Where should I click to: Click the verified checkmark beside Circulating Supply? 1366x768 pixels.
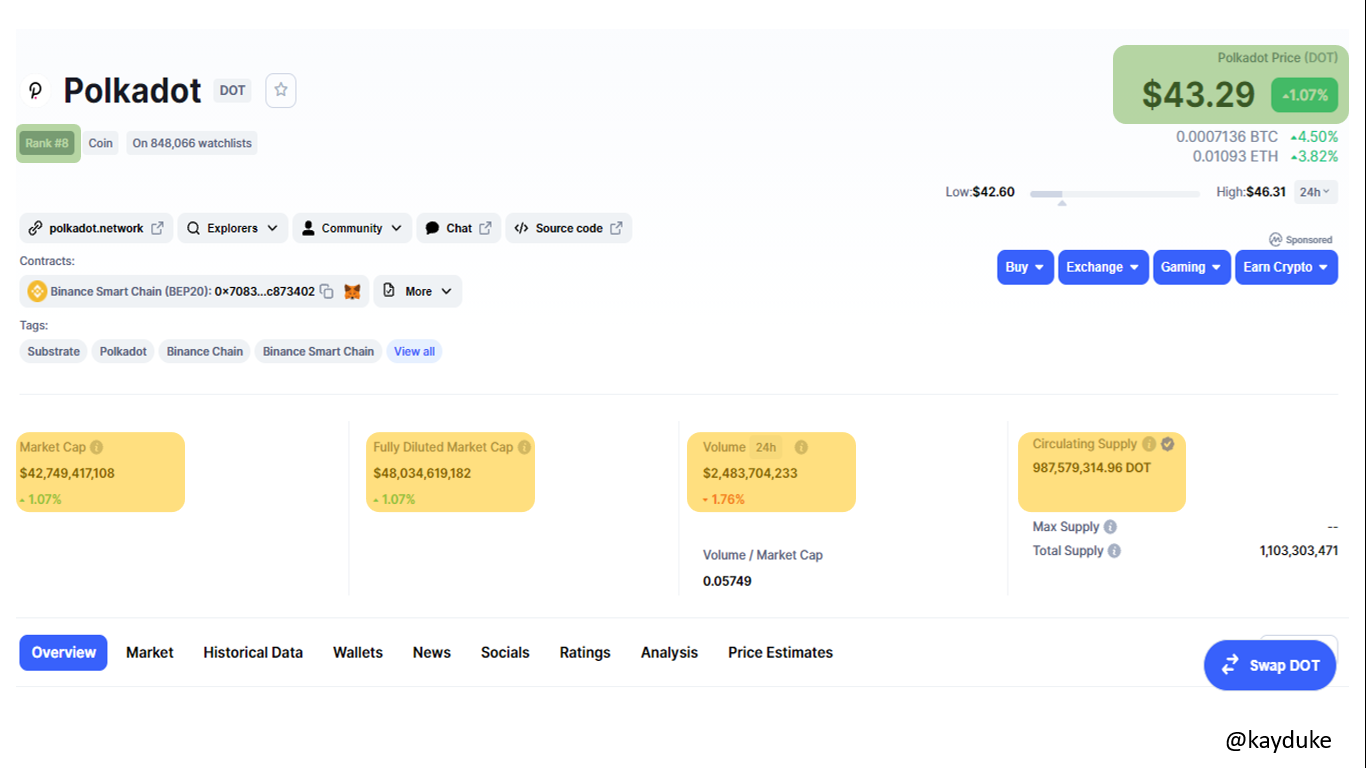(1167, 444)
